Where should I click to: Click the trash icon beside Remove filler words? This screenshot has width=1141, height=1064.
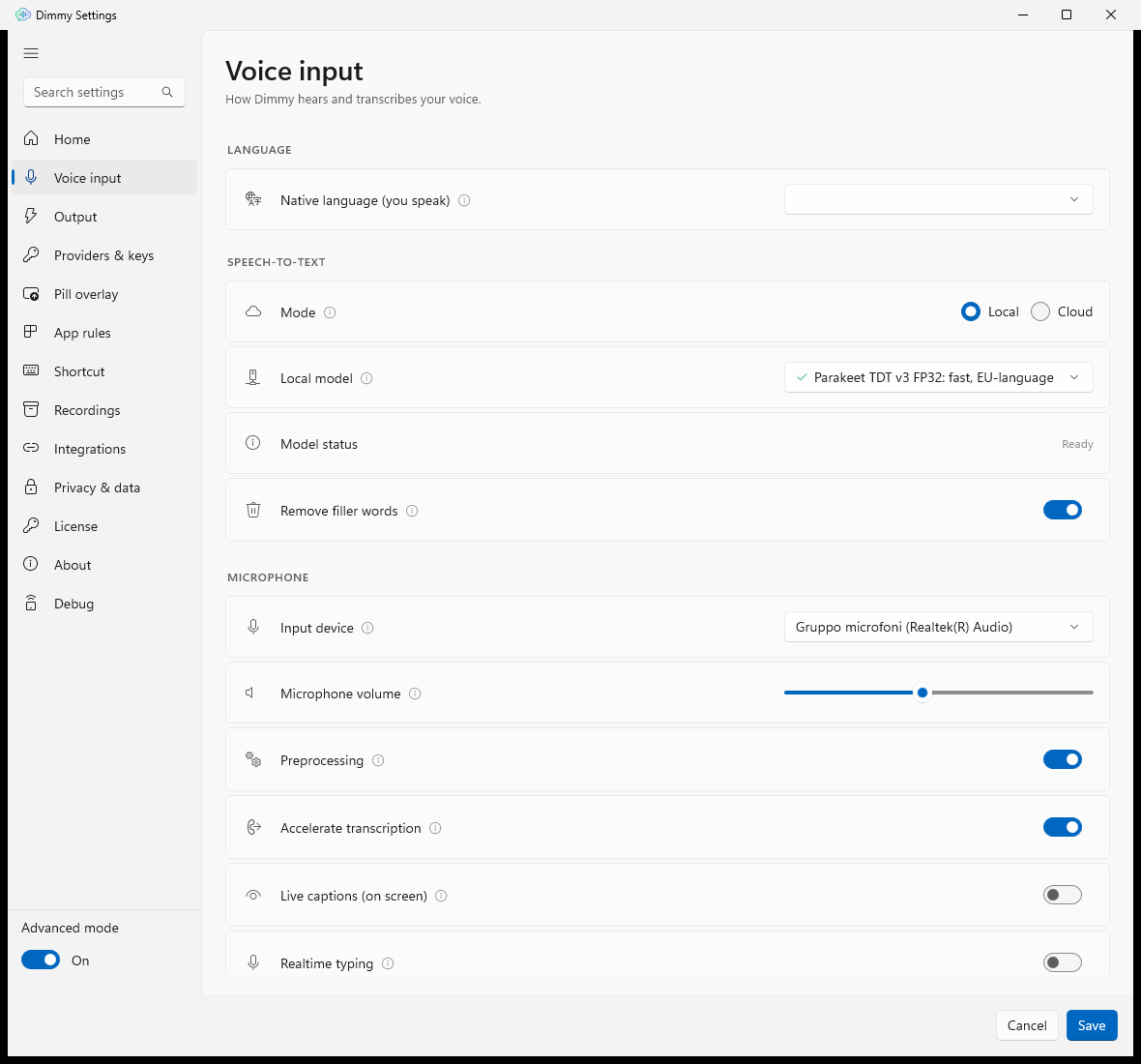253,510
